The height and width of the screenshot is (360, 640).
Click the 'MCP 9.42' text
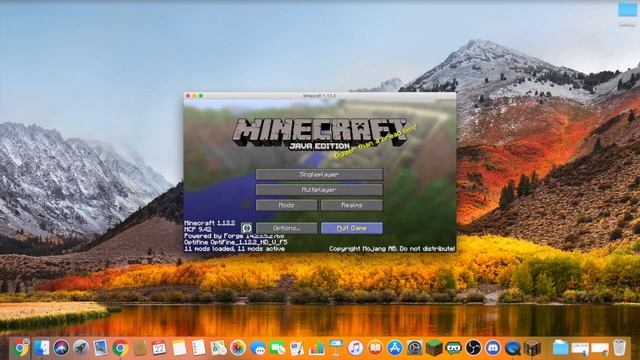198,229
